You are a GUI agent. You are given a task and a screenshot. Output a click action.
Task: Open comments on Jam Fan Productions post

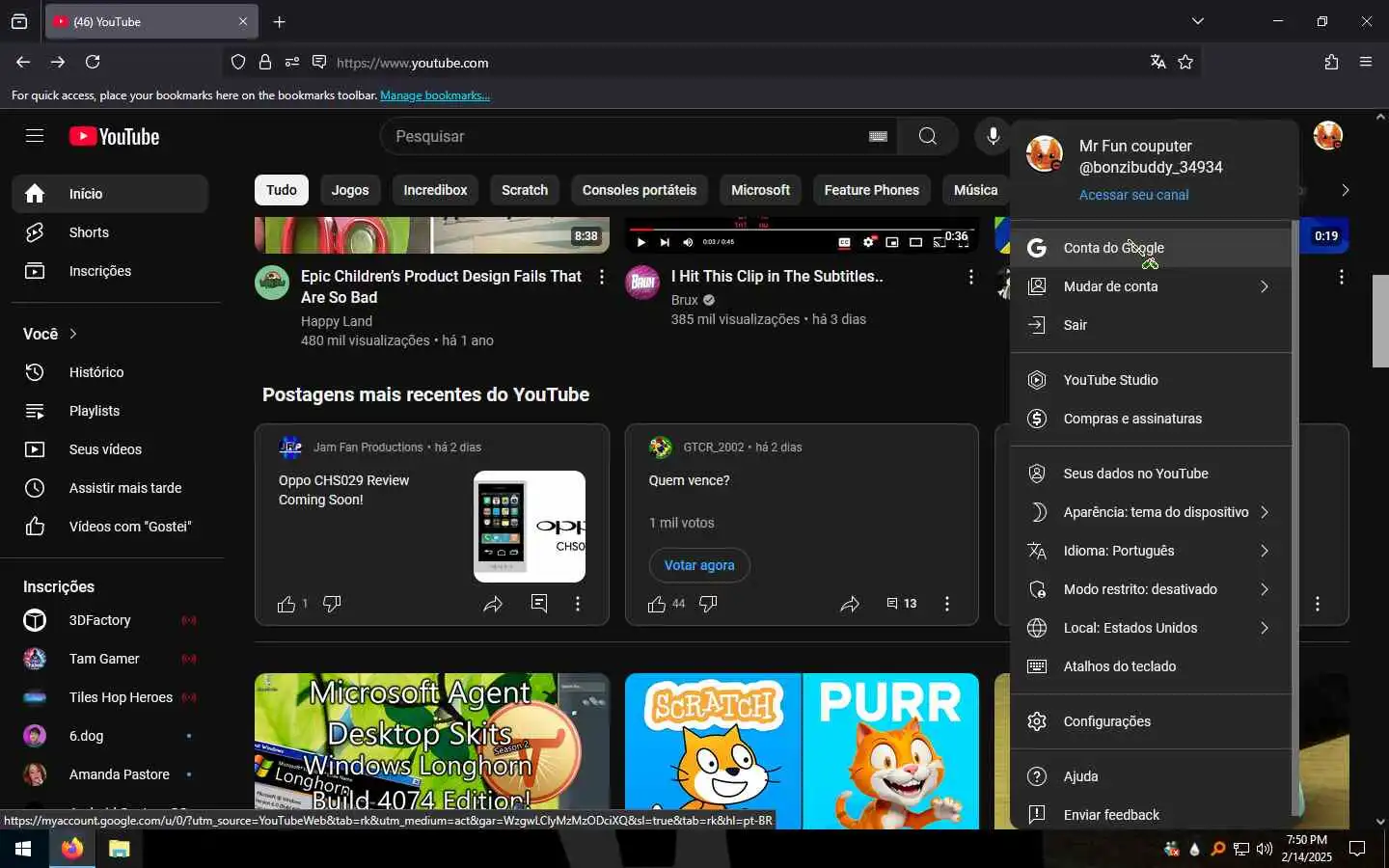539,604
